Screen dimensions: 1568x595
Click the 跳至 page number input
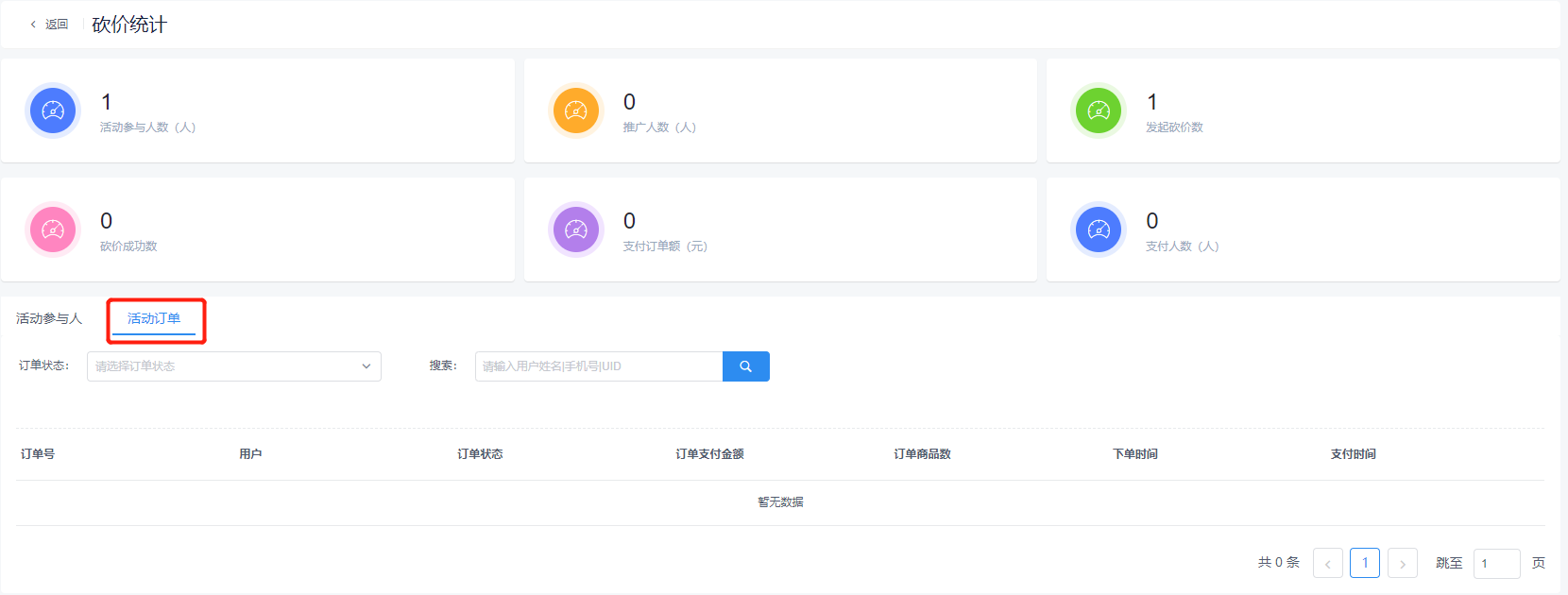click(x=1496, y=564)
